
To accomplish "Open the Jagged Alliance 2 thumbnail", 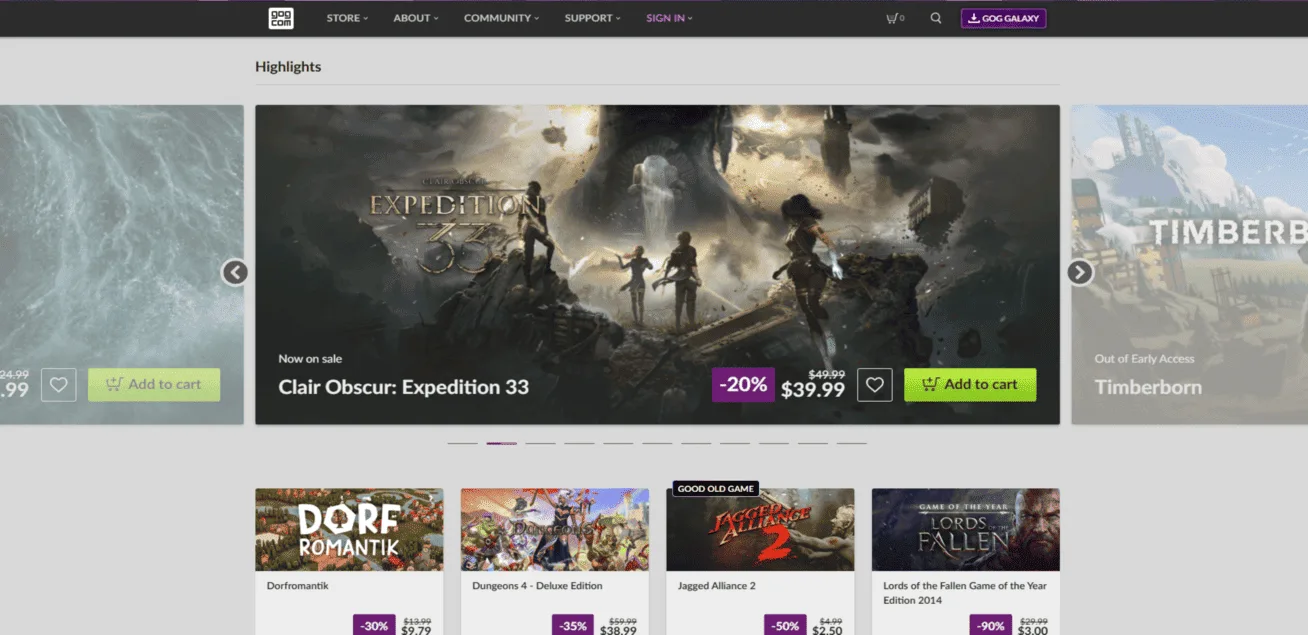I will coord(760,529).
